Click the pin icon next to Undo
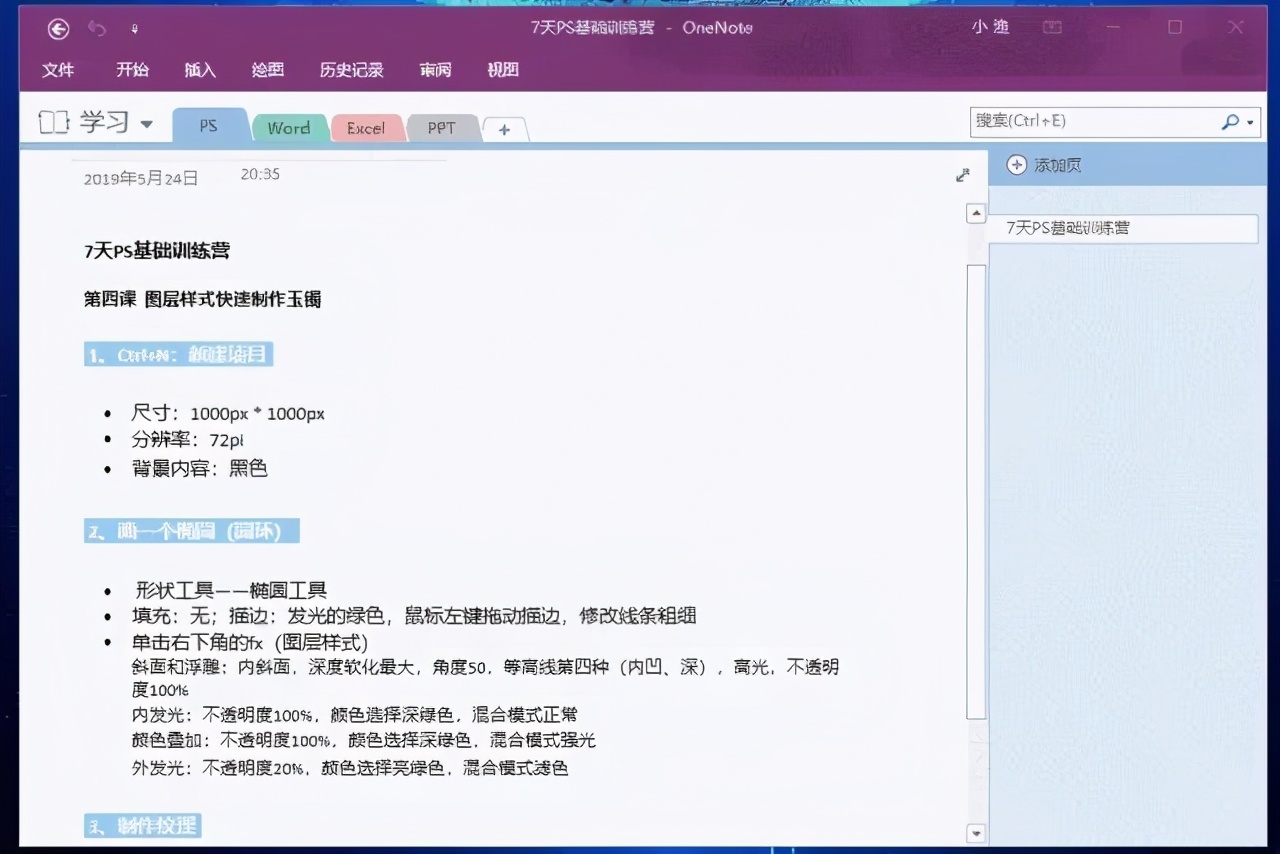The image size is (1280, 854). tap(133, 28)
